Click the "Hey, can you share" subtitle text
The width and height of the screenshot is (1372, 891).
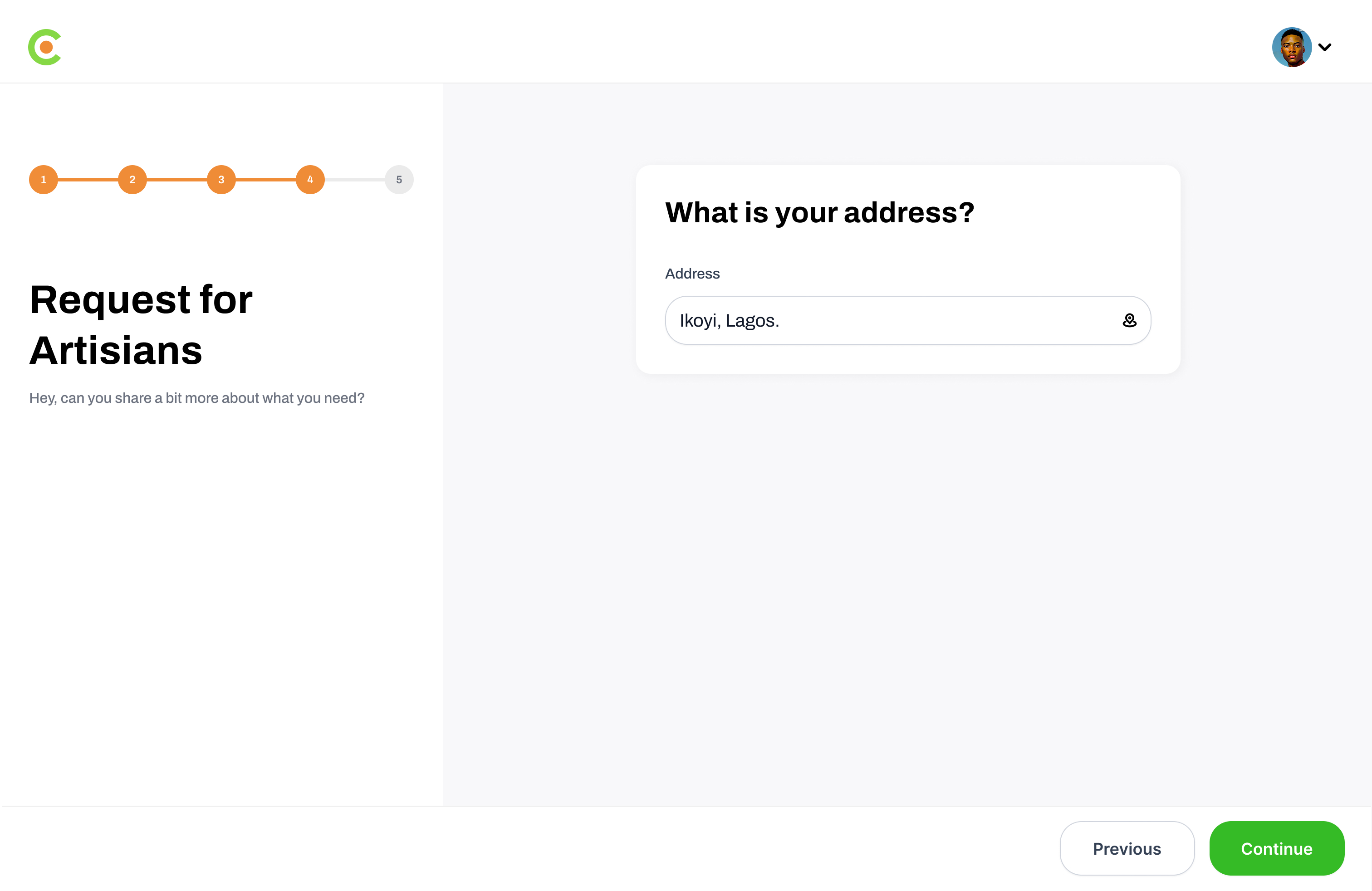(196, 398)
